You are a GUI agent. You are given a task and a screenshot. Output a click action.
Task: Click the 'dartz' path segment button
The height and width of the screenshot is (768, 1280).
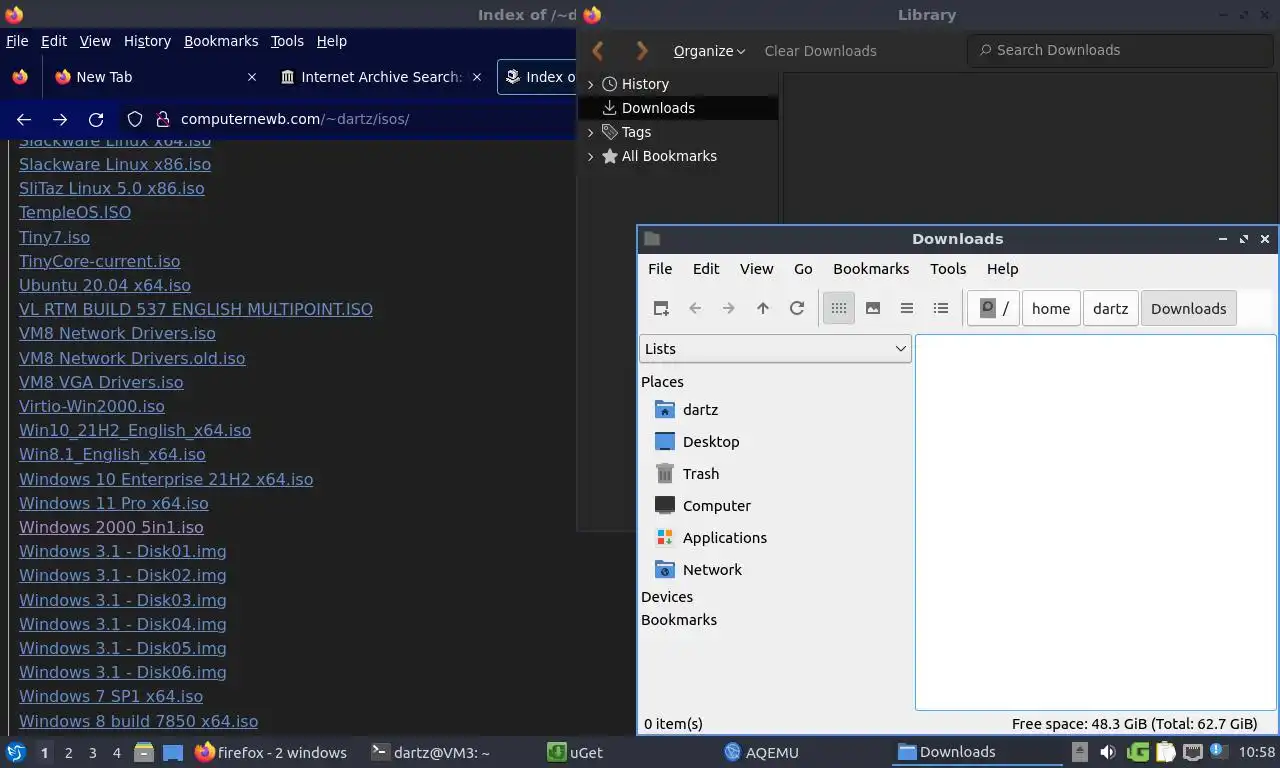pos(1110,308)
